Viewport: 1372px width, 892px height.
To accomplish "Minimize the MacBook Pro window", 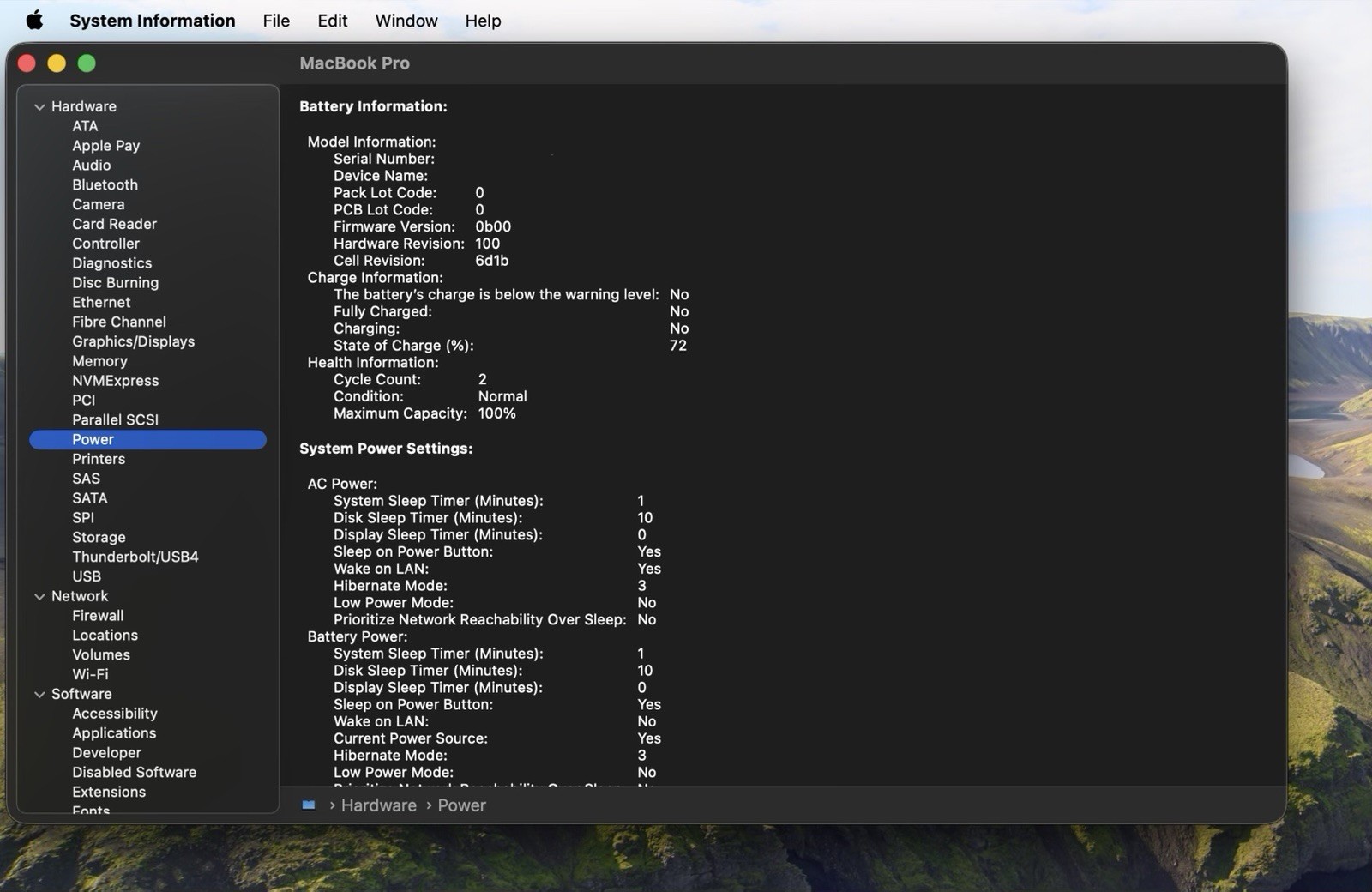I will [x=57, y=63].
